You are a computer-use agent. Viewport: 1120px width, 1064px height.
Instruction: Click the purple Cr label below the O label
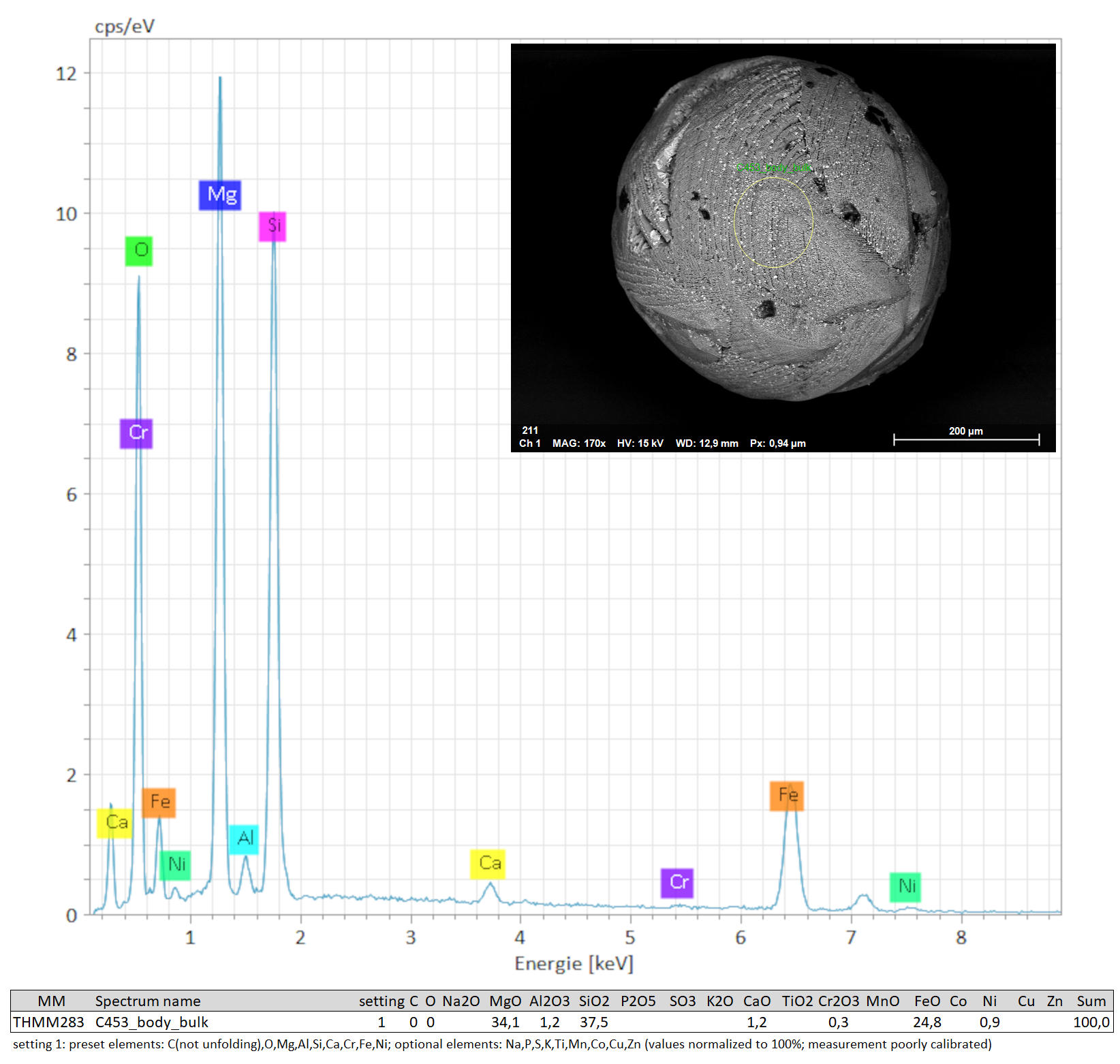(x=136, y=433)
